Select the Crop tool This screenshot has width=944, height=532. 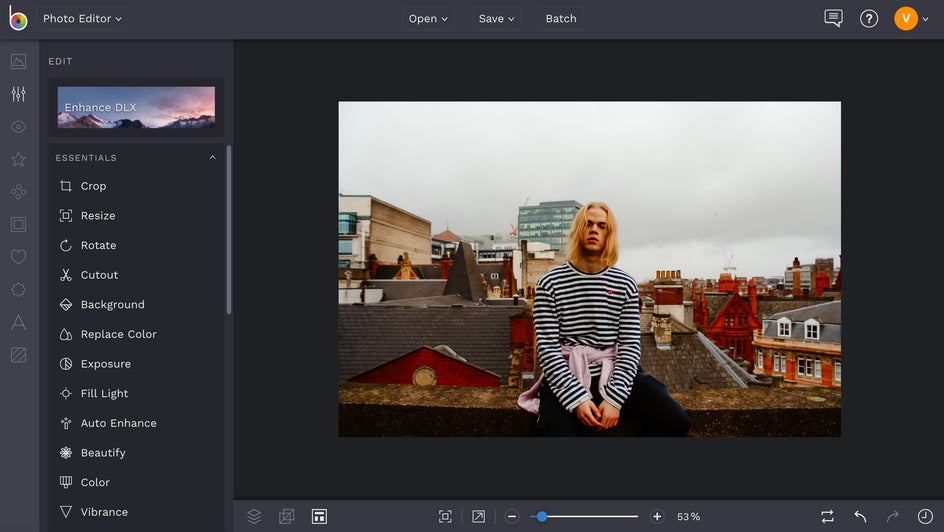[93, 186]
